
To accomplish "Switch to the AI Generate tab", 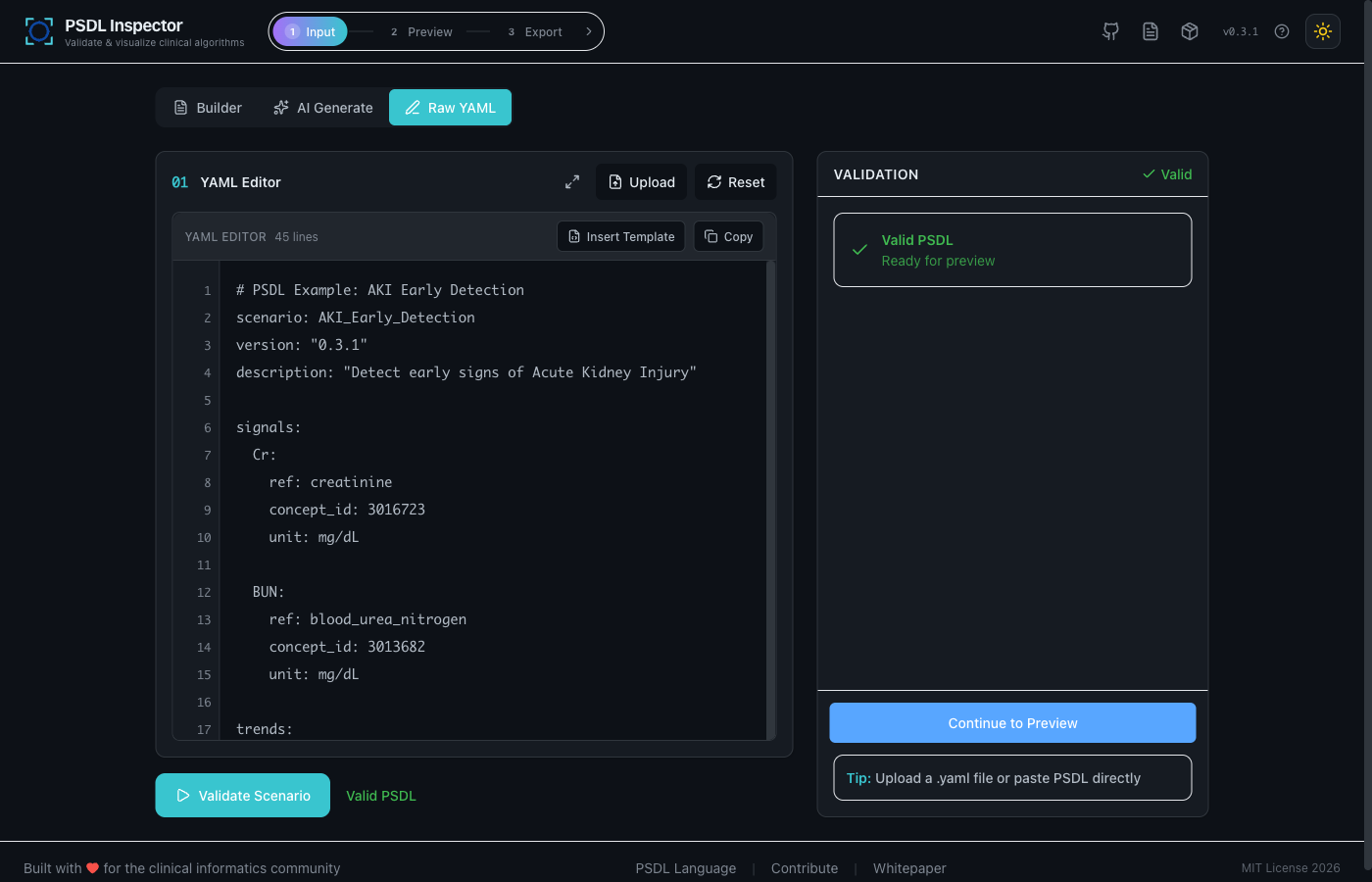I will (x=323, y=108).
